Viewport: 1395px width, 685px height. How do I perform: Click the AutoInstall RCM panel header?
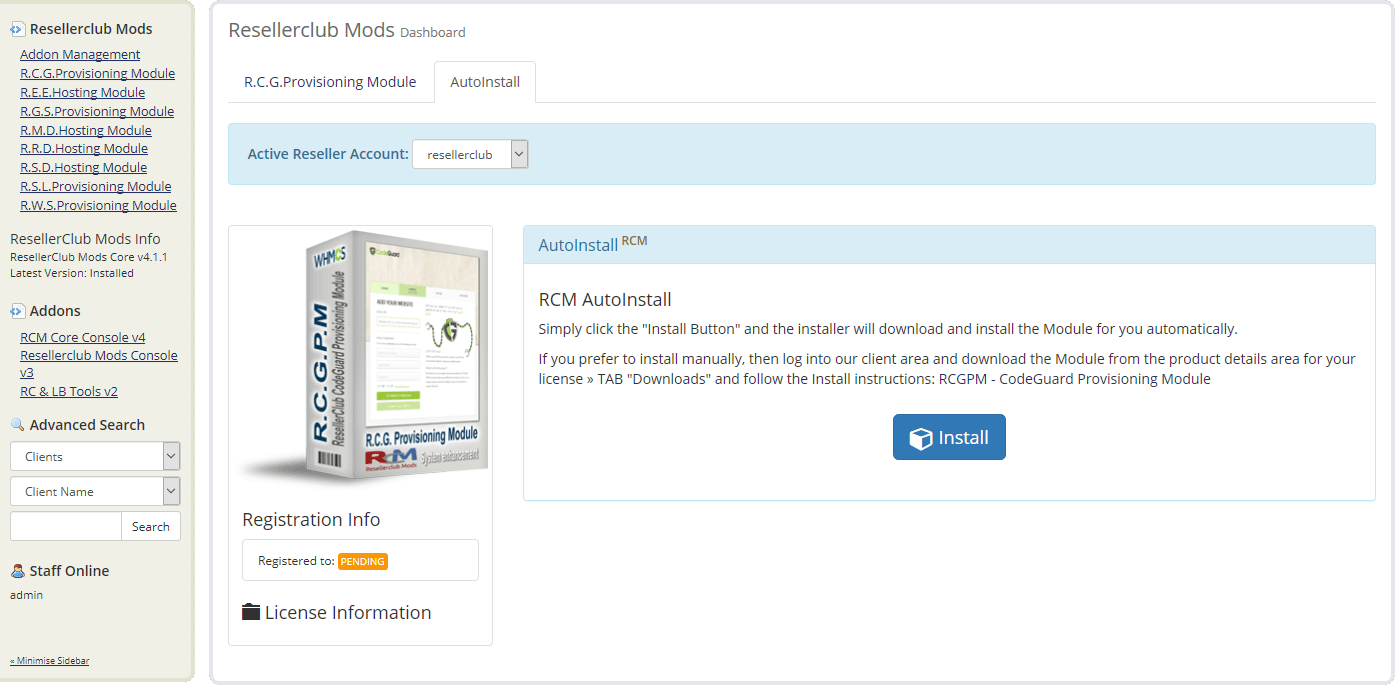[x=949, y=245]
